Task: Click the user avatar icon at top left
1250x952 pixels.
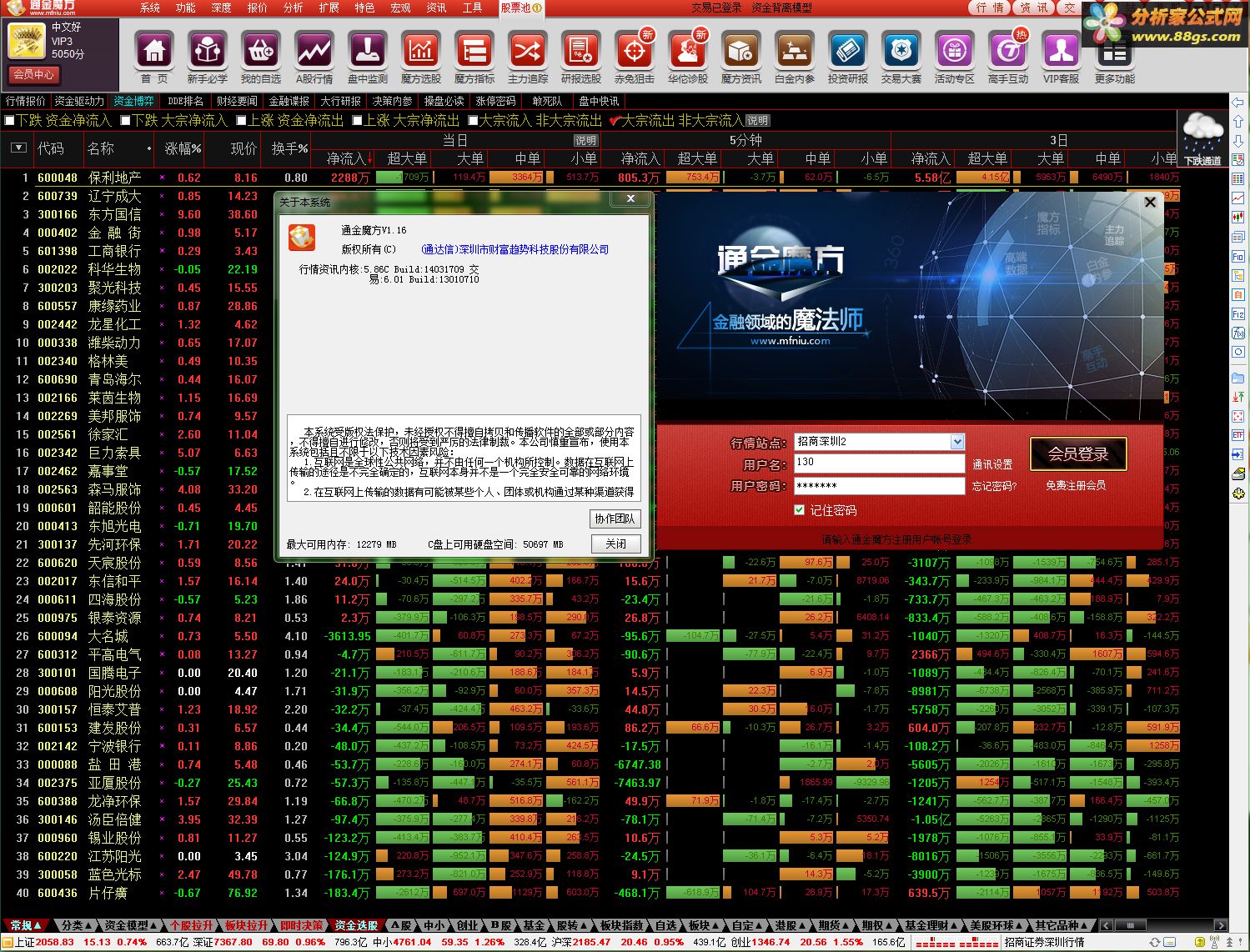Action: click(x=27, y=42)
